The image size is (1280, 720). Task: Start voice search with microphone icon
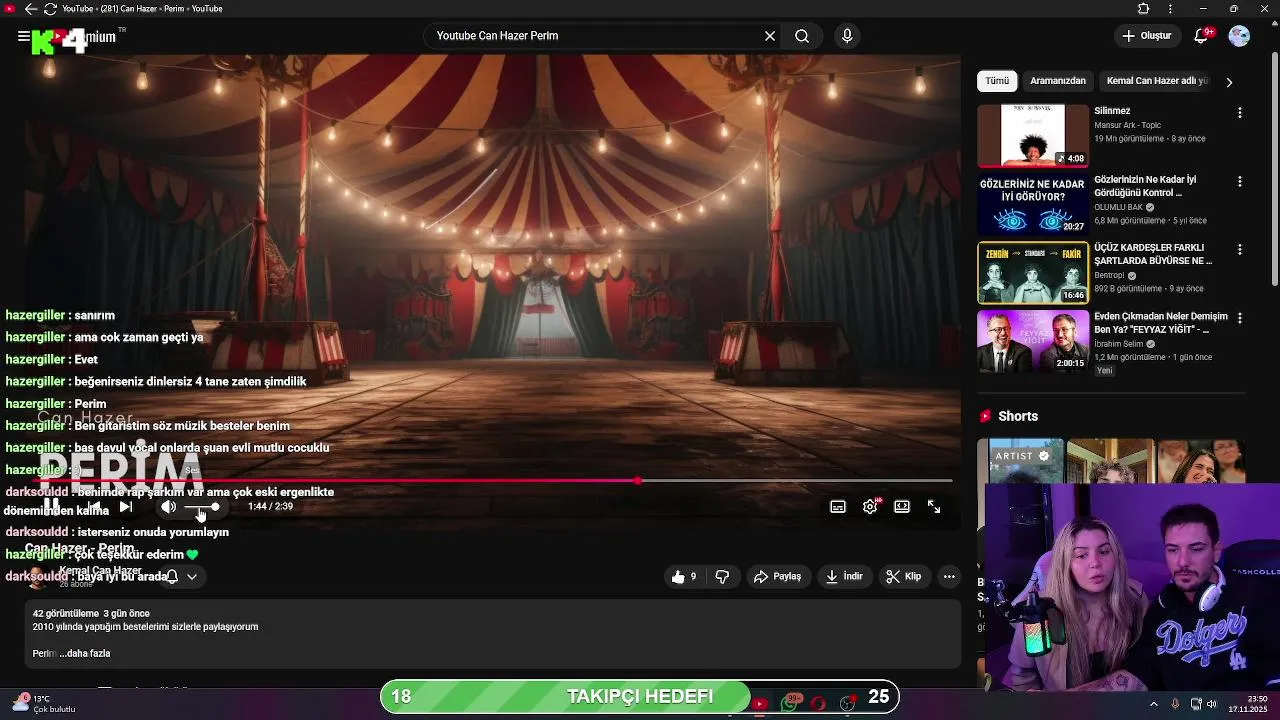click(x=847, y=36)
